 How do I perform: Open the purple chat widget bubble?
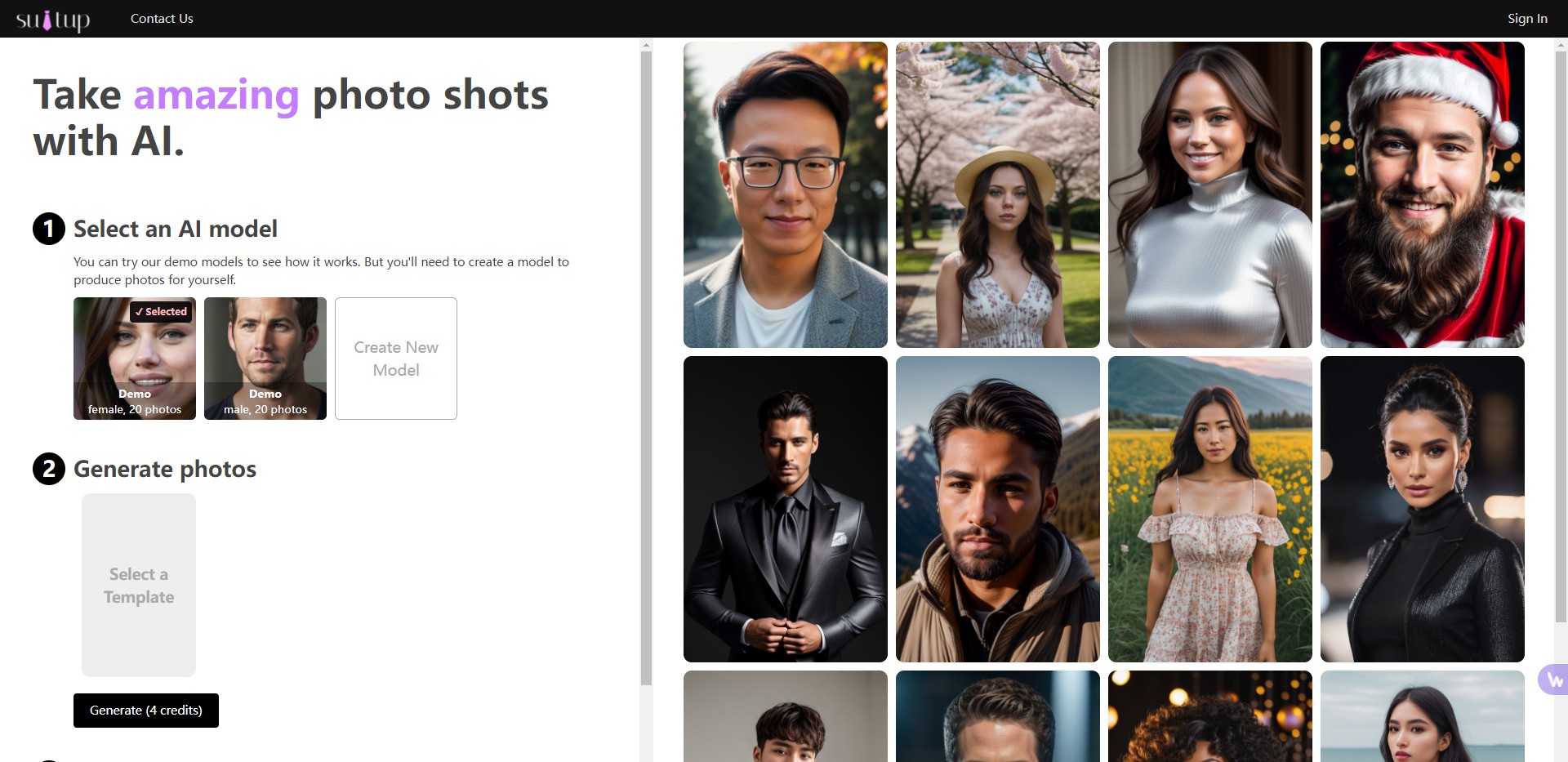1554,679
